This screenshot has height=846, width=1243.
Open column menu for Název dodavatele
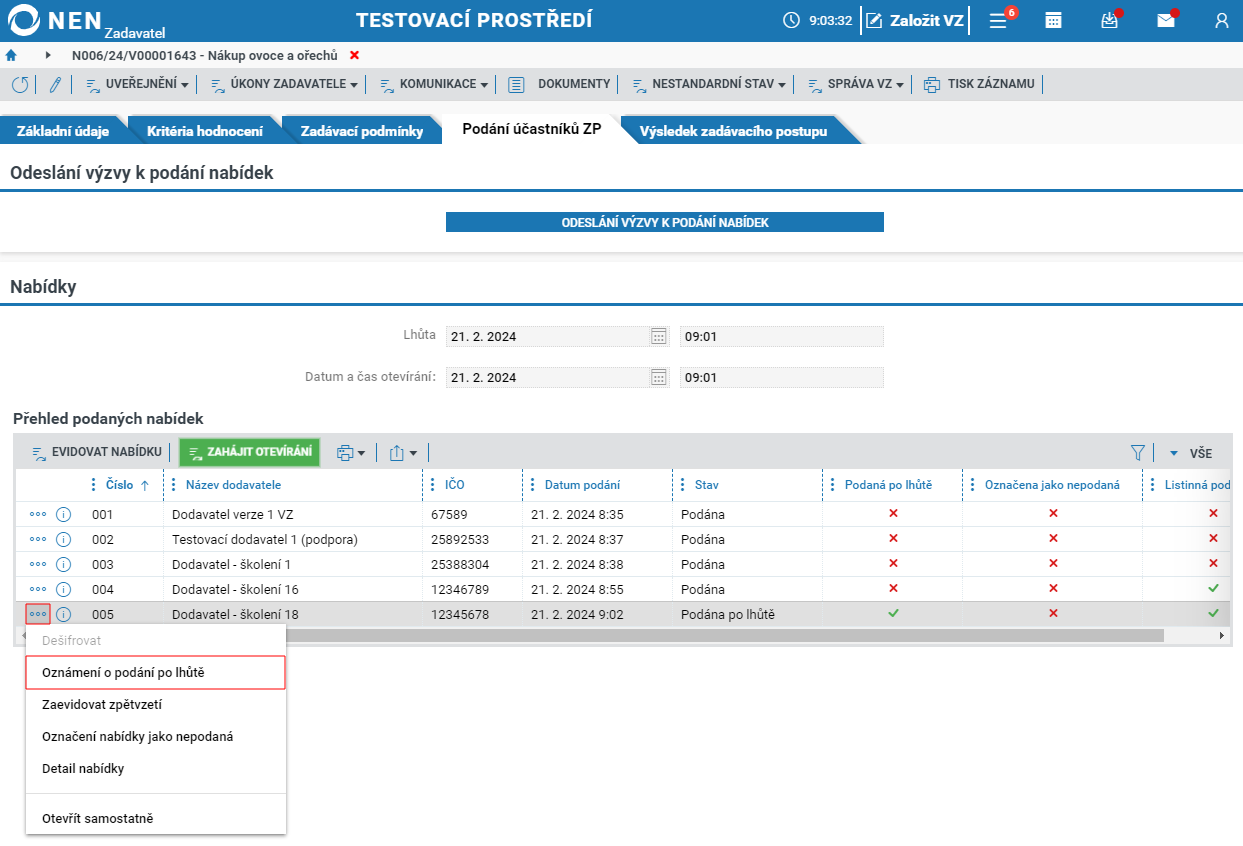tap(174, 485)
